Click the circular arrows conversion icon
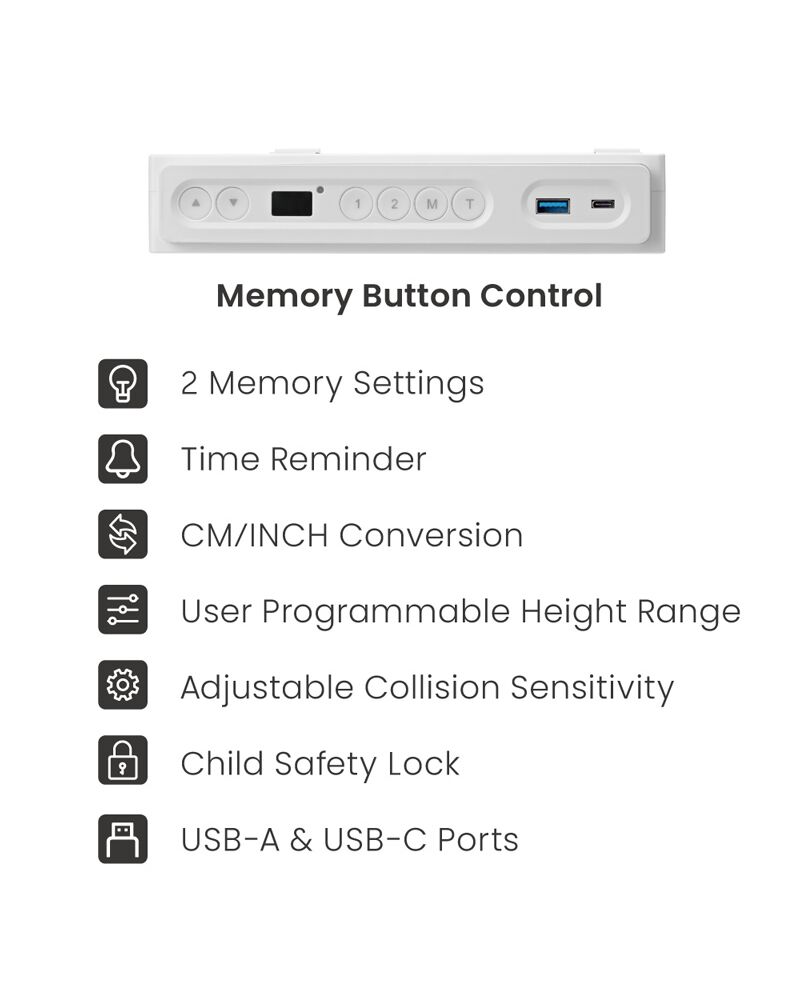The height and width of the screenshot is (988, 800). tap(123, 534)
